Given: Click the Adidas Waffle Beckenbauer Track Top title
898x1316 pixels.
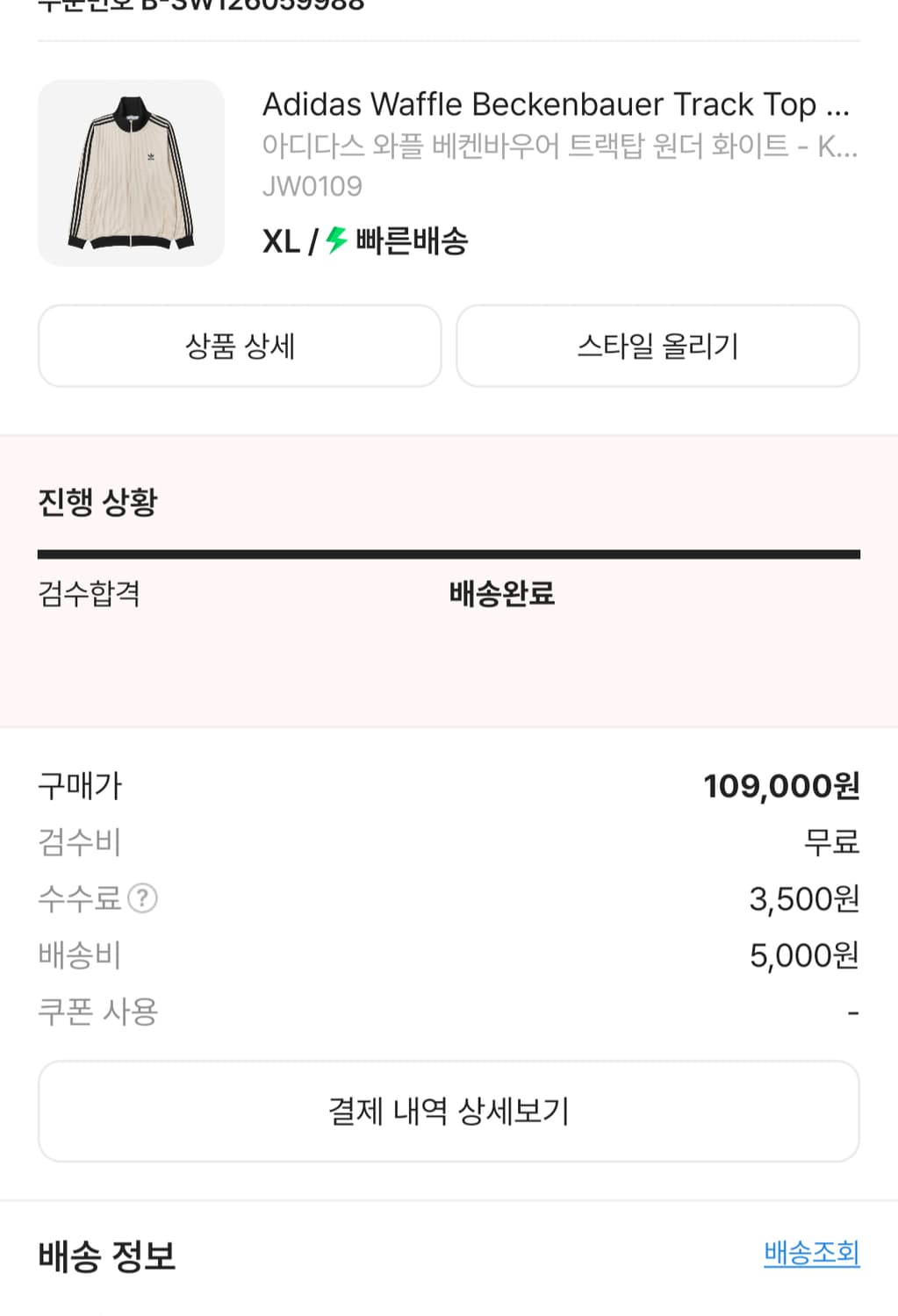Looking at the screenshot, I should click(x=556, y=104).
